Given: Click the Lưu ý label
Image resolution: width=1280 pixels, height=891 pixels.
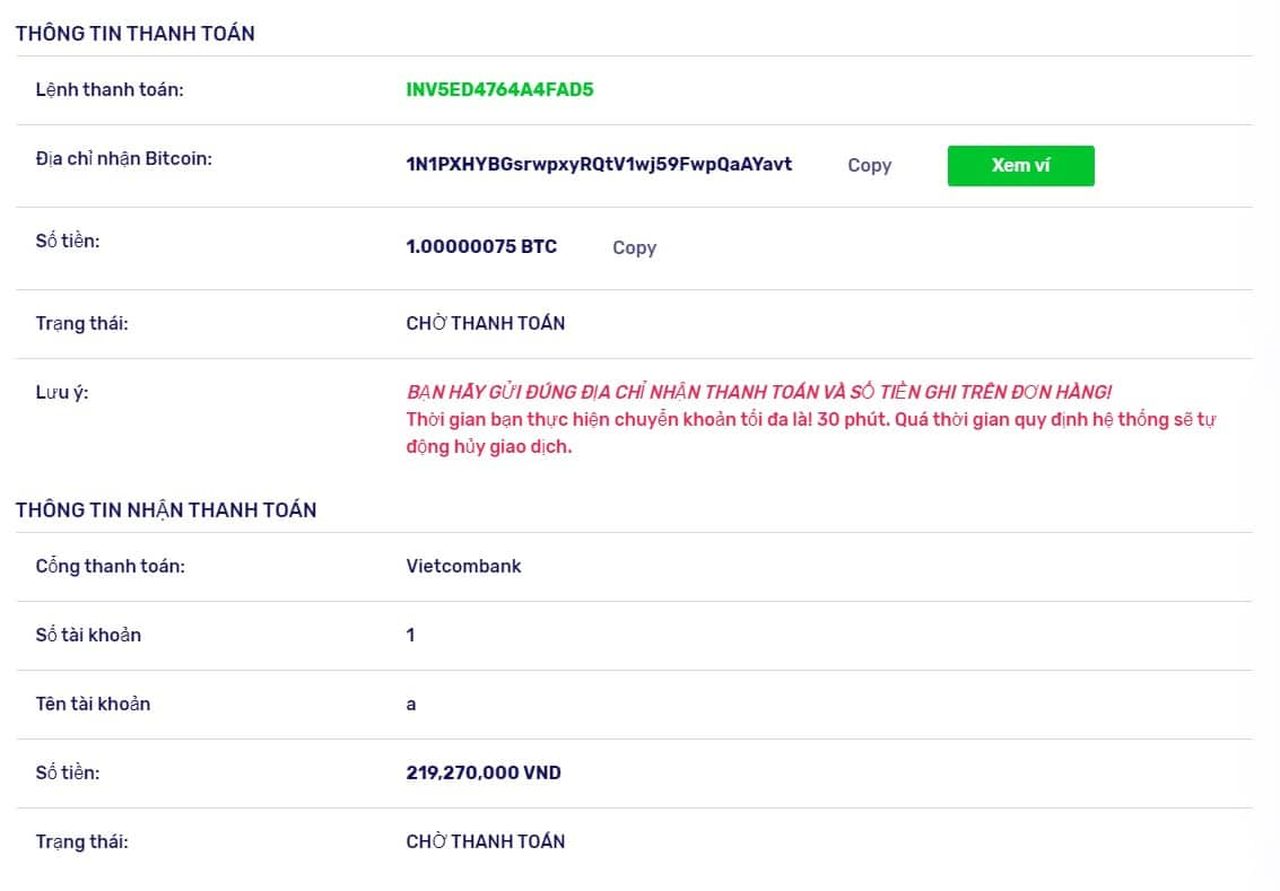Looking at the screenshot, I should click(x=62, y=392).
